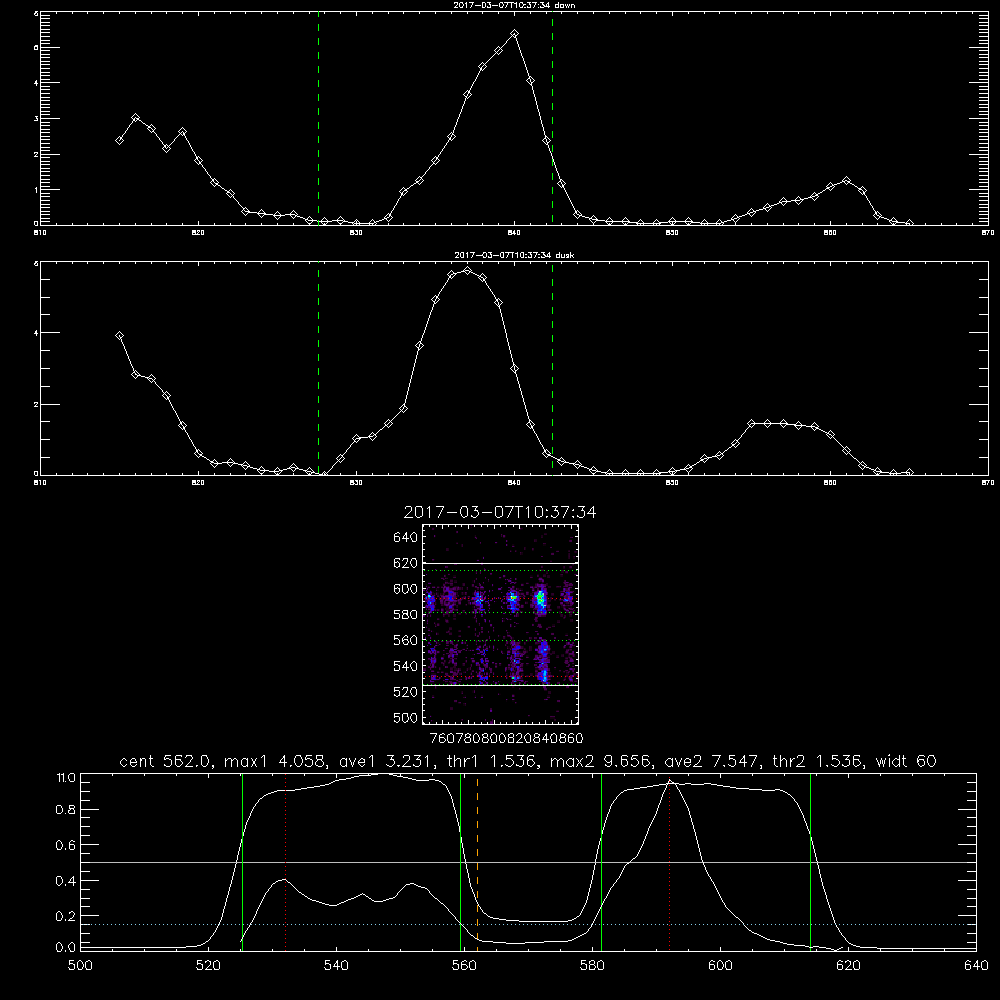This screenshot has width=1000, height=1000.
Task: Click the green dashed line near 842 in dusk plot
Action: [552, 368]
